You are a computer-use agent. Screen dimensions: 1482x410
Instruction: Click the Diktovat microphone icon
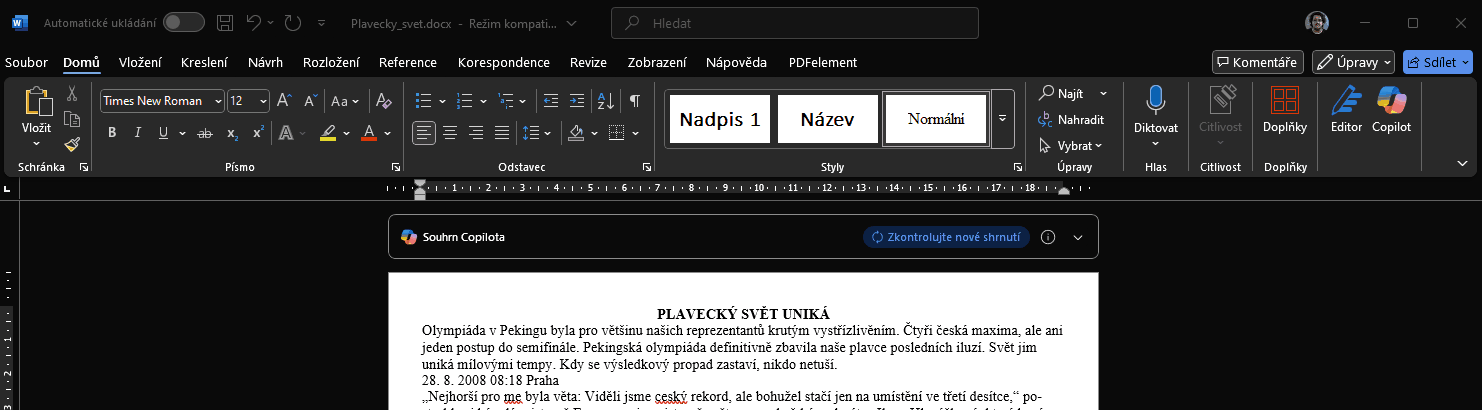click(x=1155, y=101)
